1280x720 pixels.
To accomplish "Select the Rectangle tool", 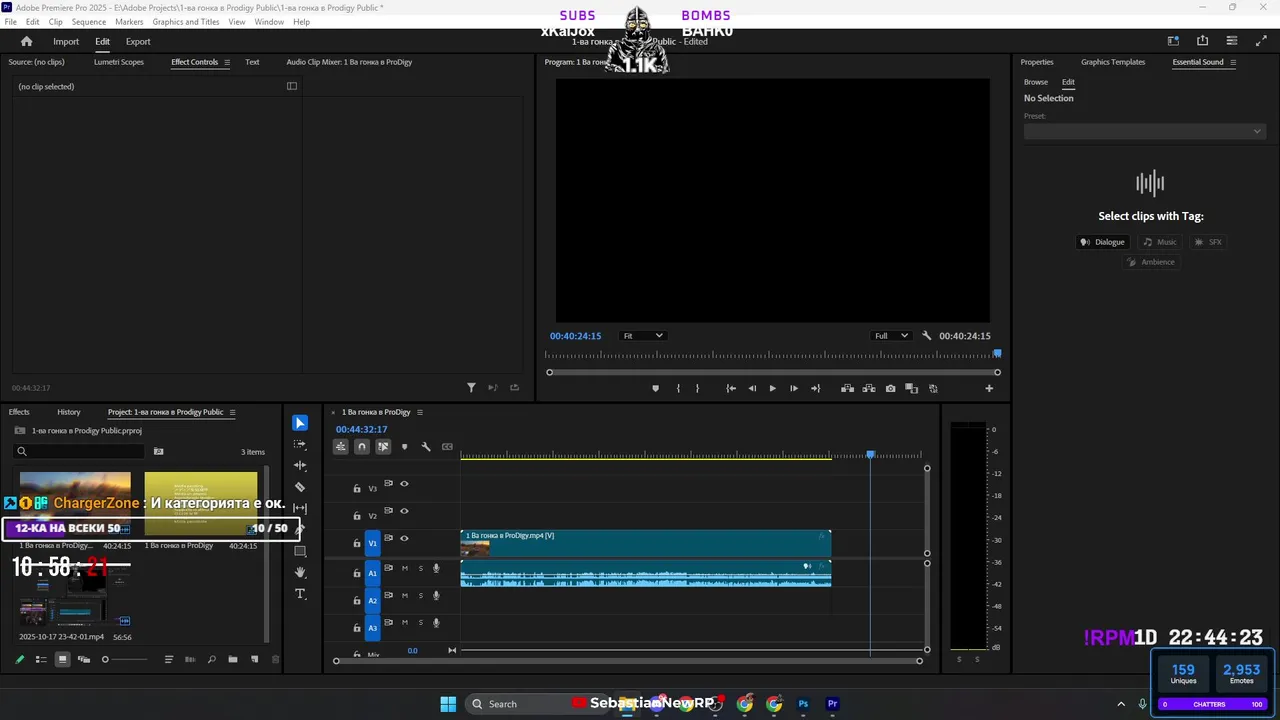I will (300, 551).
